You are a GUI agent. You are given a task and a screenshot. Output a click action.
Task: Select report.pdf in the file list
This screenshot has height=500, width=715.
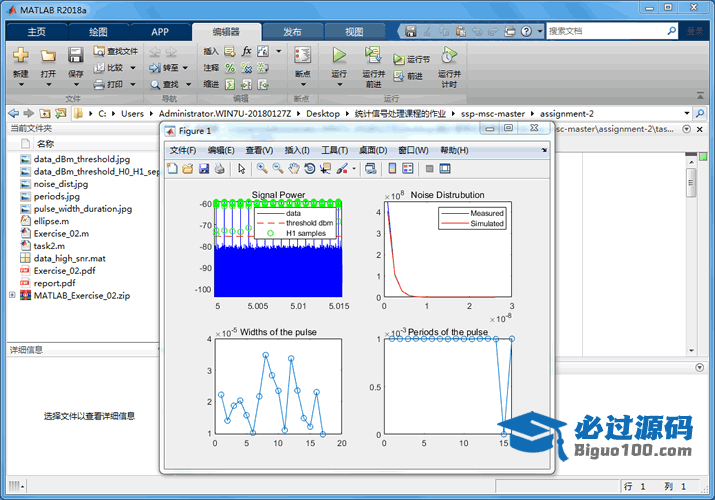54,283
